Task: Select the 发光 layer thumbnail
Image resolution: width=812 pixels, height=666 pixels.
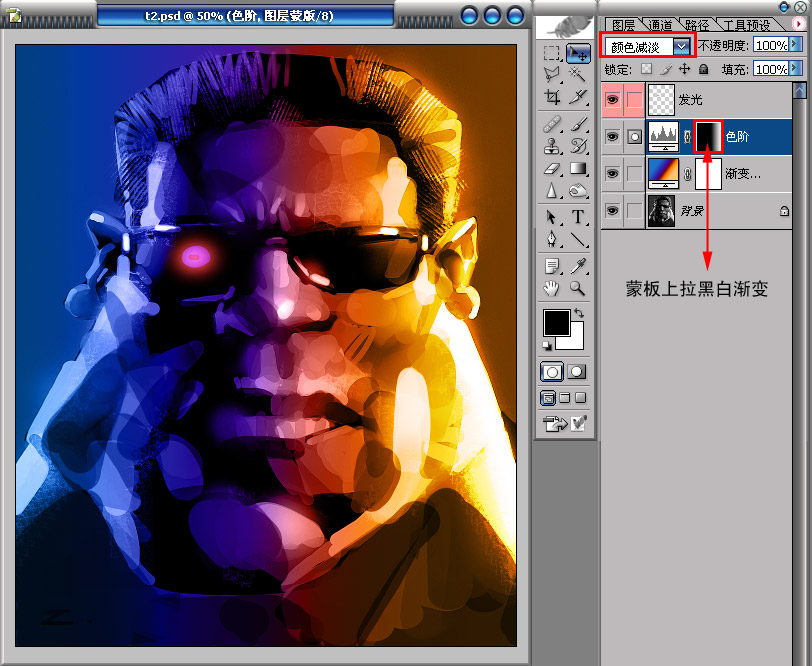Action: pyautogui.click(x=661, y=99)
